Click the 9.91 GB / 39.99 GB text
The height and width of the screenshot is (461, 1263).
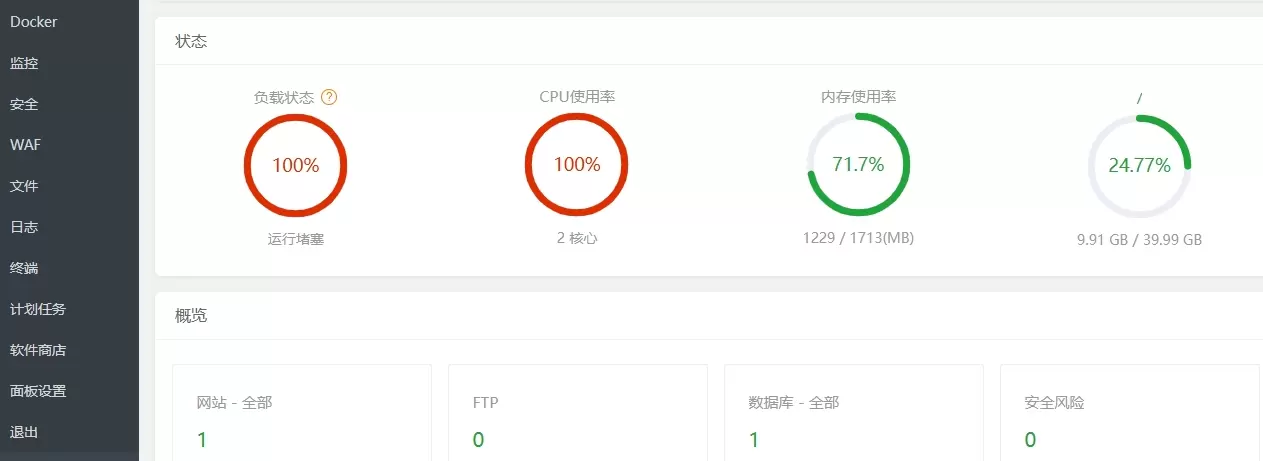point(1139,240)
